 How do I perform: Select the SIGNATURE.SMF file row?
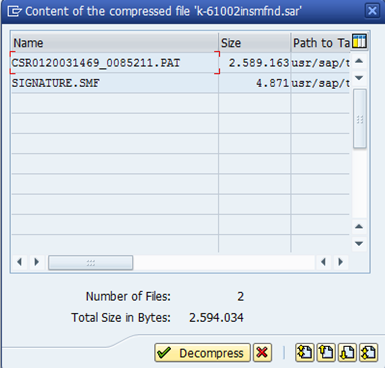[x=181, y=83]
